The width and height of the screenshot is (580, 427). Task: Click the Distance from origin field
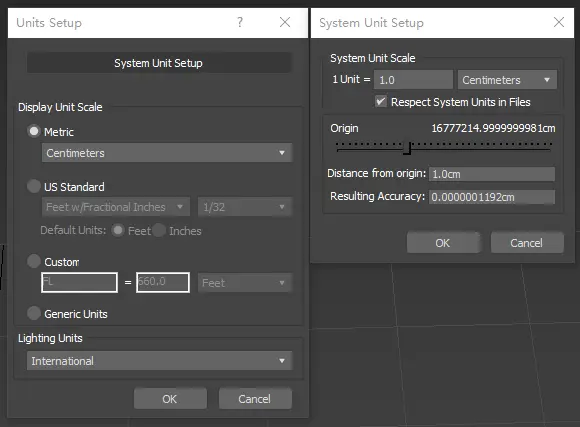[492, 174]
